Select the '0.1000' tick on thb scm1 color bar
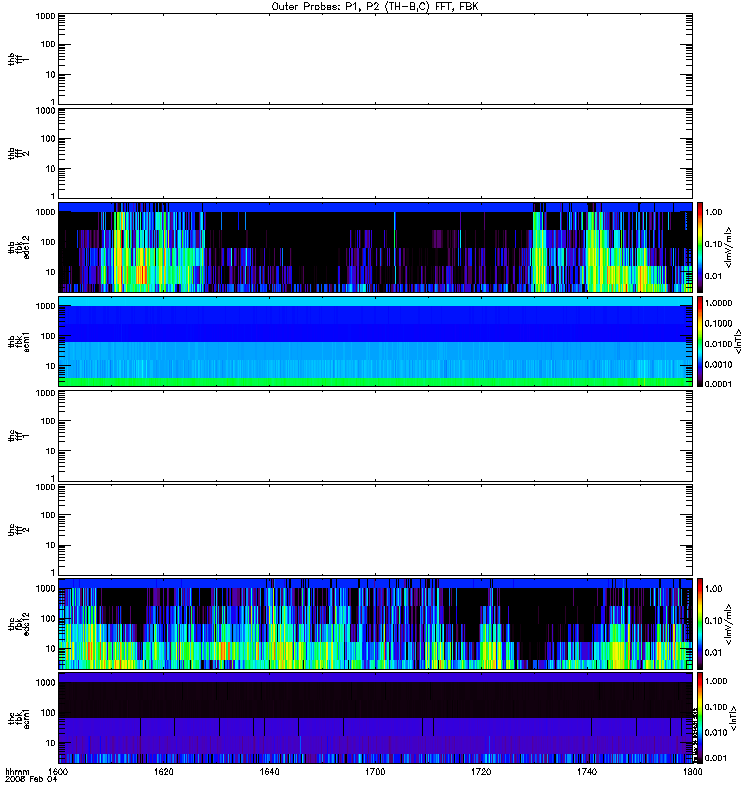 pyautogui.click(x=718, y=323)
